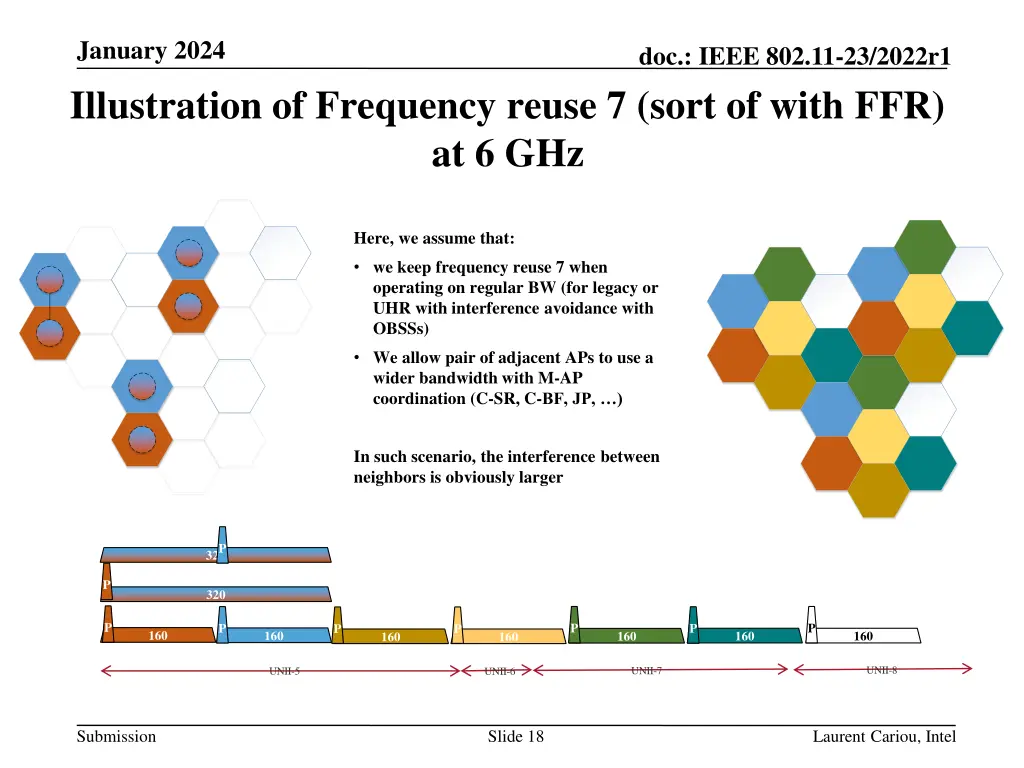Click the bullet 'We allow pair of adjacent APs'

point(513,358)
